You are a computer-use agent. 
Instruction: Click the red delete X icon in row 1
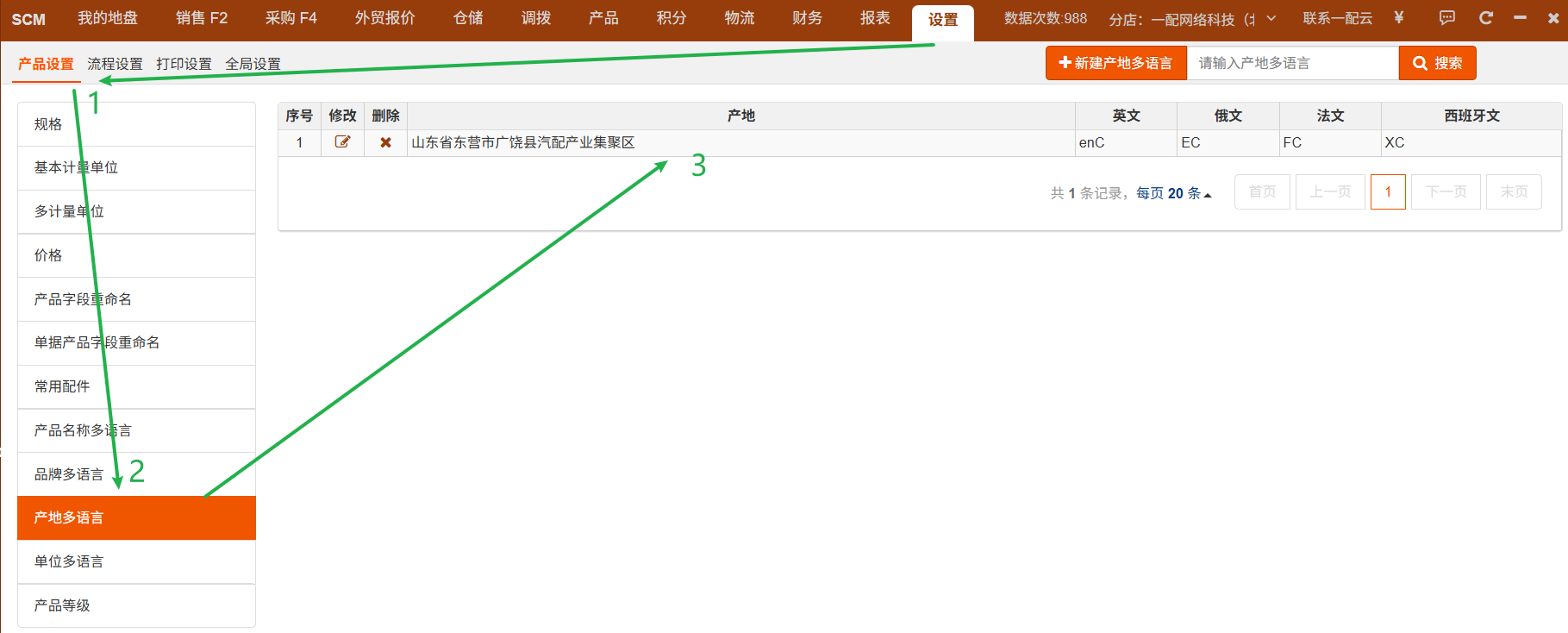[385, 142]
